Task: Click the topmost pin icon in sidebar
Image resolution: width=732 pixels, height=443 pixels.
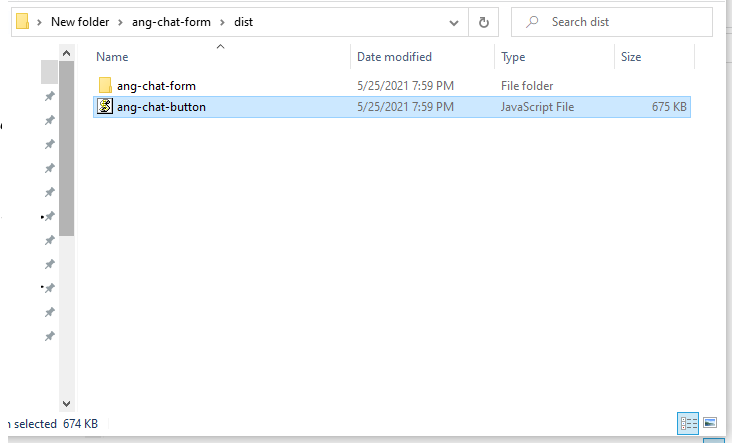Action: (x=49, y=97)
